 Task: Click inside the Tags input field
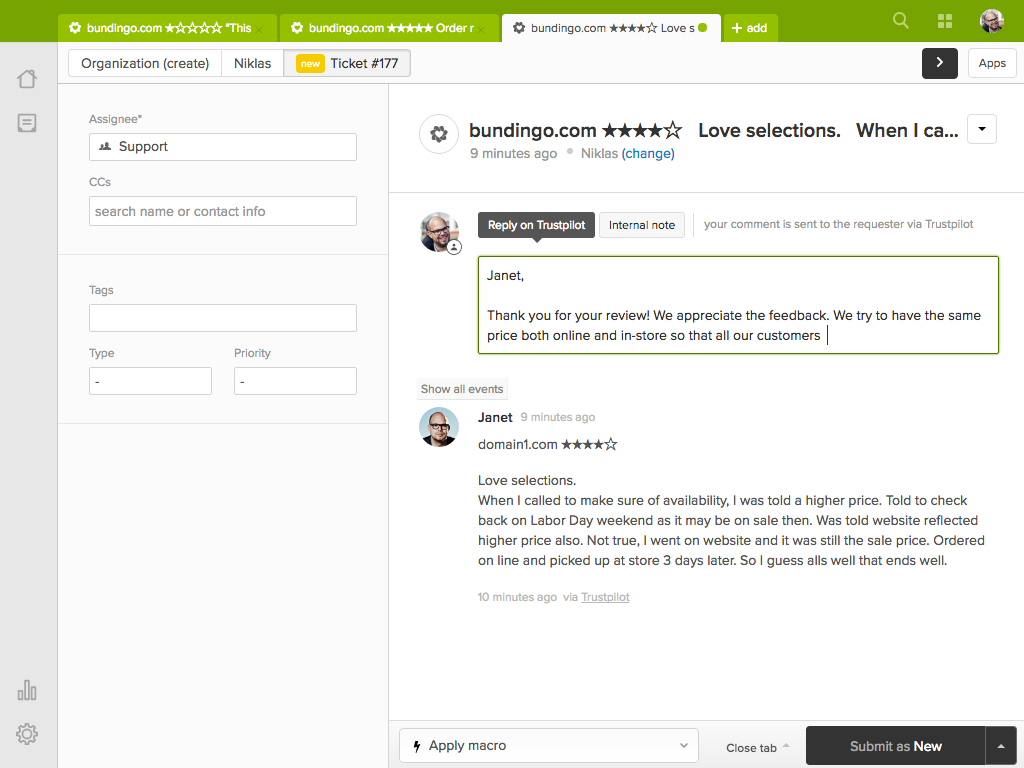point(222,317)
